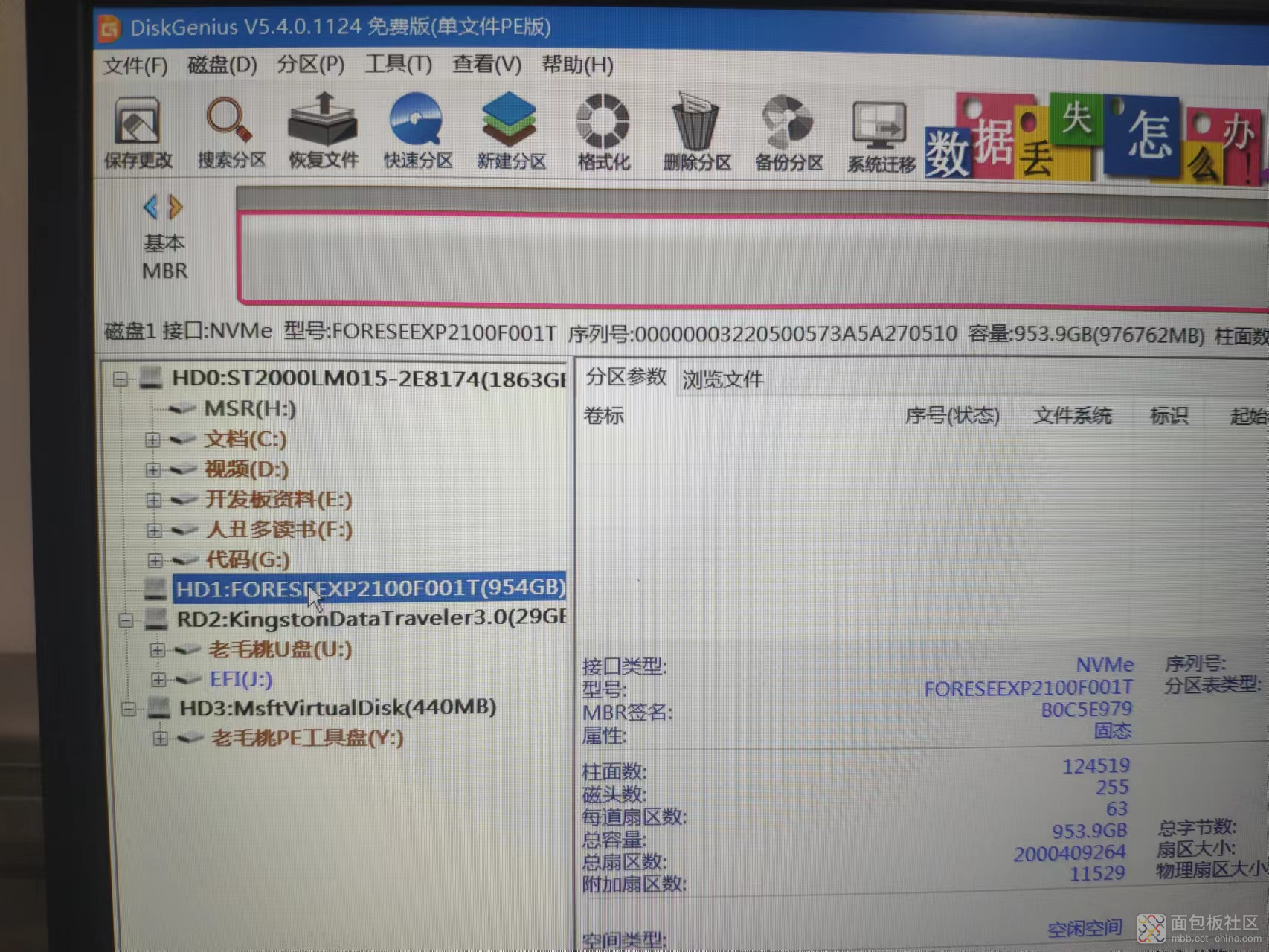Launch Recover Files (恢复文件) tool
The image size is (1269, 952).
tap(324, 131)
